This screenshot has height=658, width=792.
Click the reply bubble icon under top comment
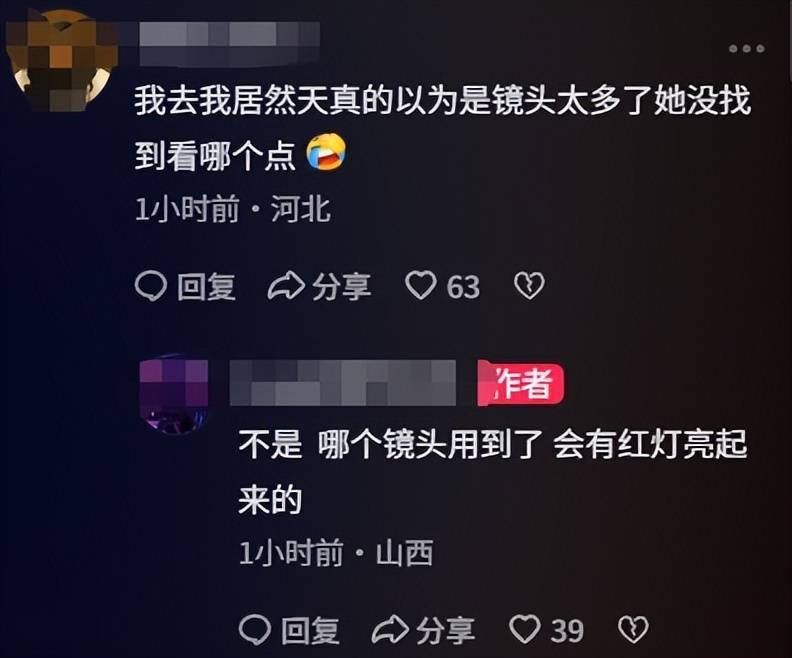pos(151,286)
